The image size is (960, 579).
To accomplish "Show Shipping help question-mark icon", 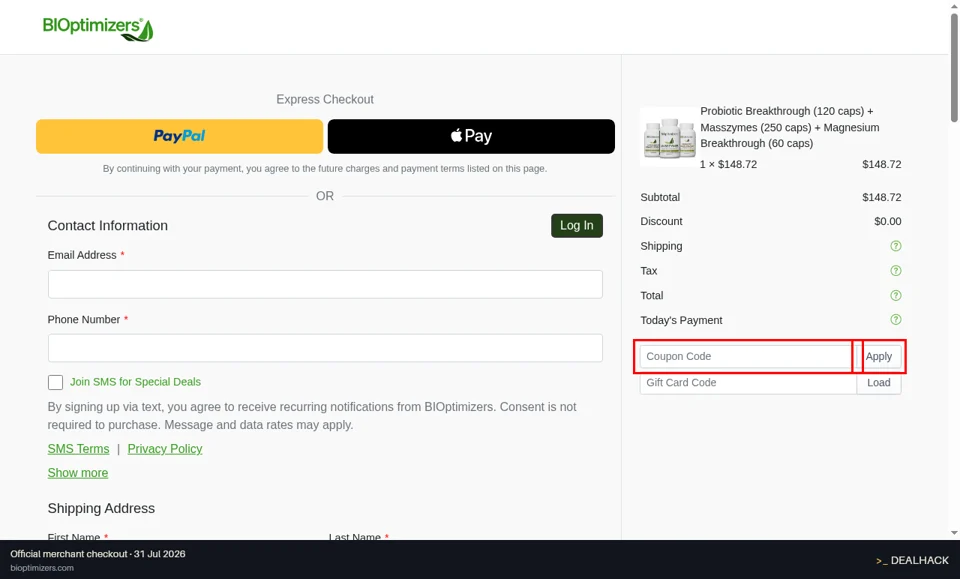I will pyautogui.click(x=896, y=246).
